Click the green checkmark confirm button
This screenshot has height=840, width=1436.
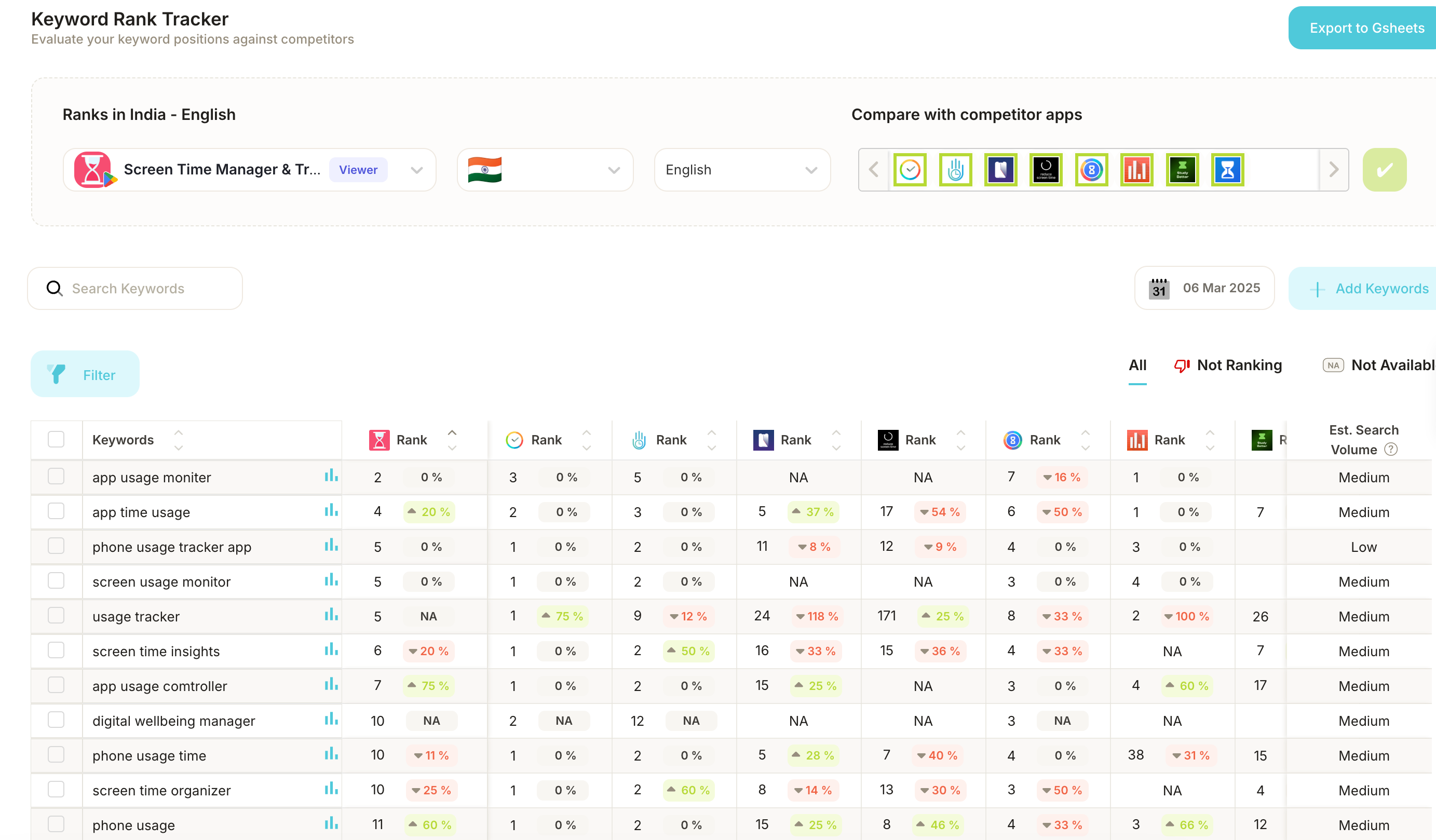1384,170
